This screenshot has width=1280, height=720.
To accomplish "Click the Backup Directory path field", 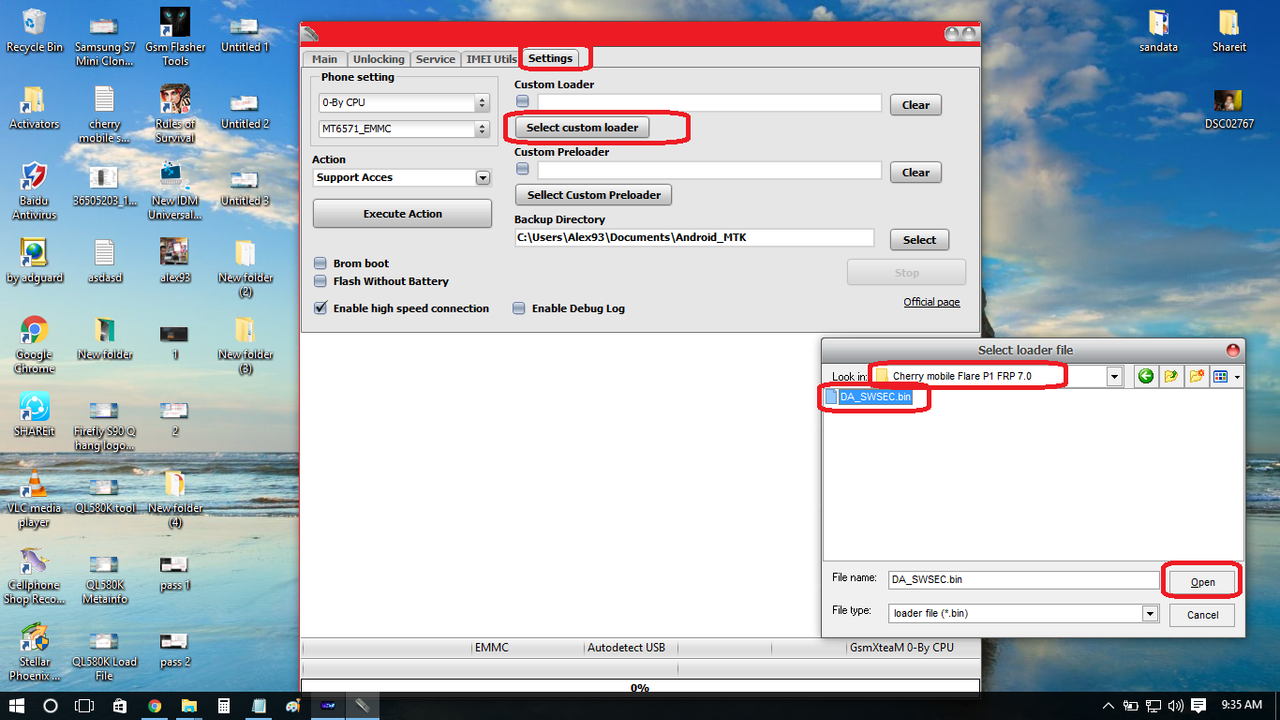I will coord(694,238).
